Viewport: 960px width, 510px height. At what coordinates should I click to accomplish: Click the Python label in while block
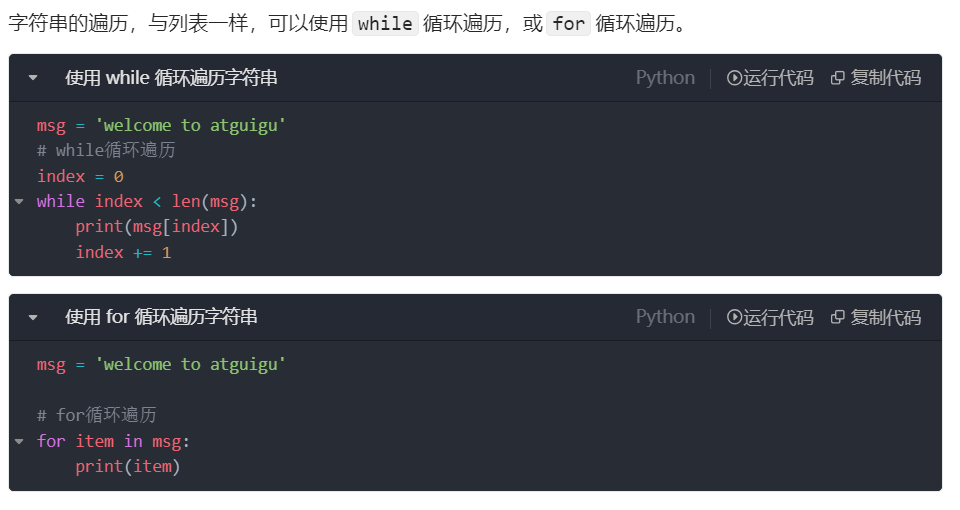point(666,78)
